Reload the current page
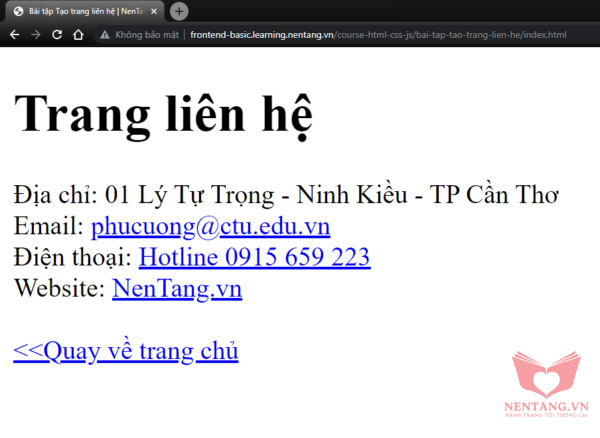 point(57,35)
